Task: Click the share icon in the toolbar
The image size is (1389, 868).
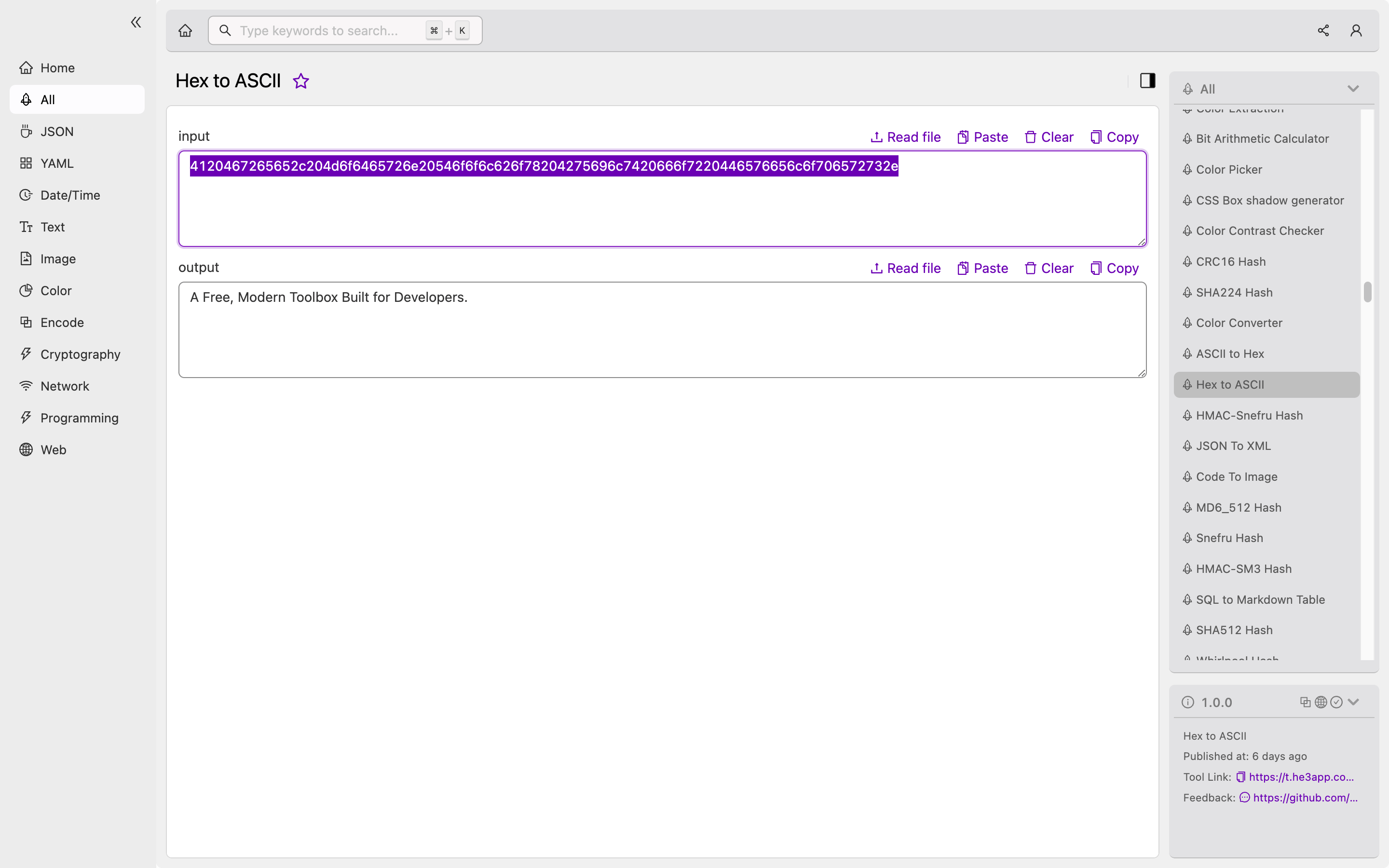Action: point(1323,30)
